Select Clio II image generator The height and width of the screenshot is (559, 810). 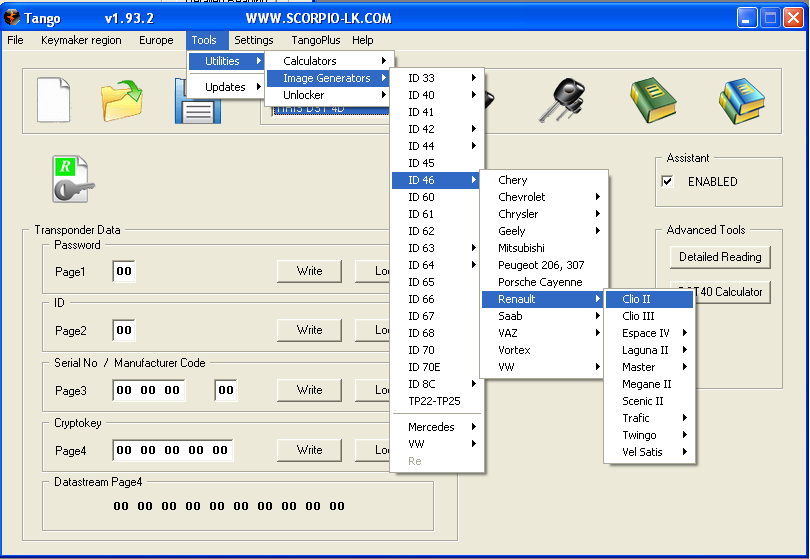click(x=649, y=299)
